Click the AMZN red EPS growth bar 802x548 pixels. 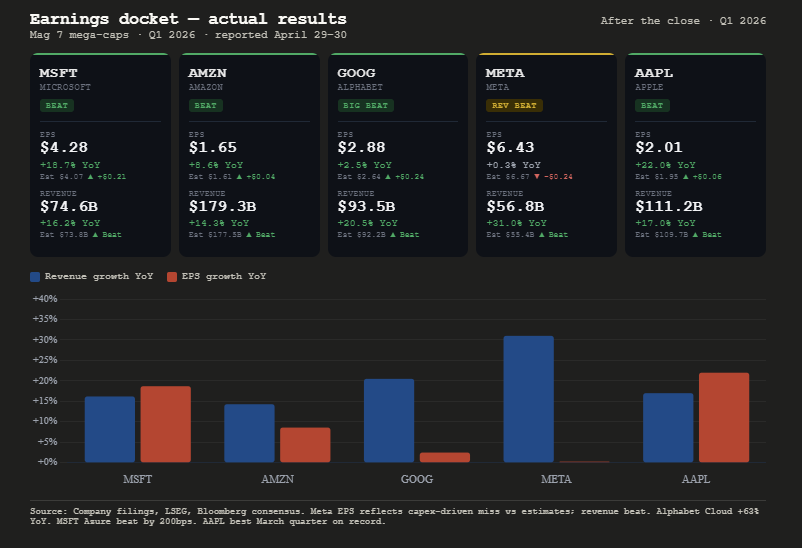(x=305, y=445)
